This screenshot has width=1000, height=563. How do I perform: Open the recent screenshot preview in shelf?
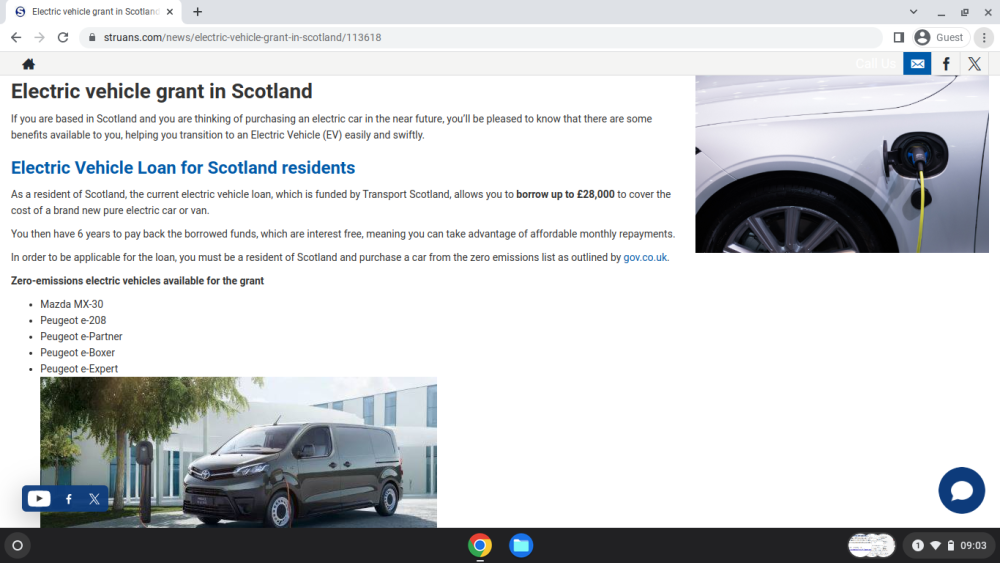point(871,545)
